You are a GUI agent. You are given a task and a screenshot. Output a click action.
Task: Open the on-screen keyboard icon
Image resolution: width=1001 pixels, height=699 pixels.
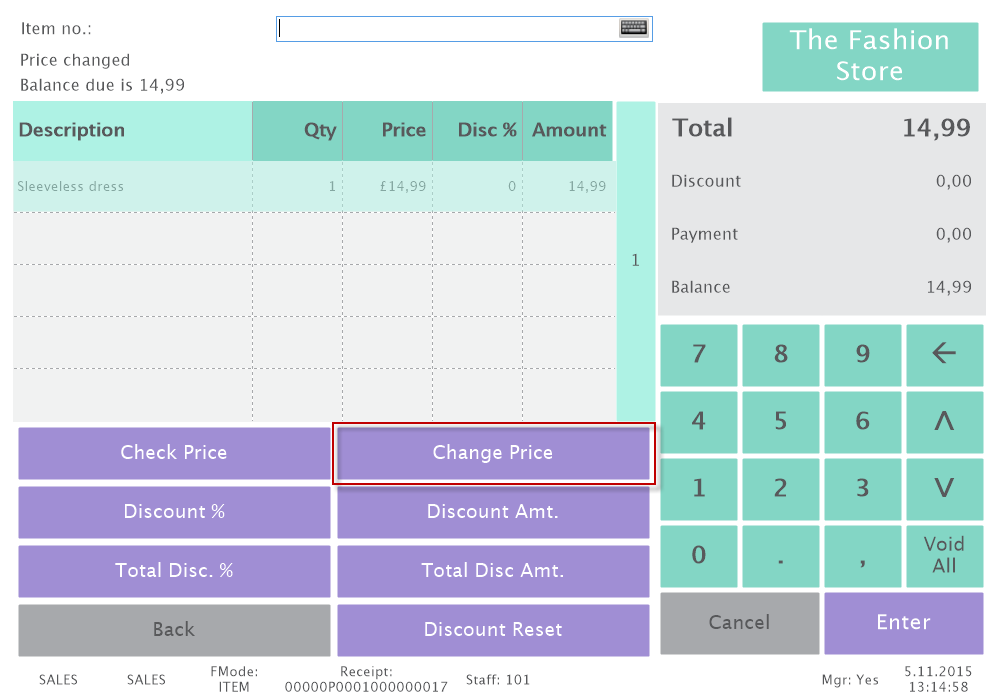tap(634, 29)
